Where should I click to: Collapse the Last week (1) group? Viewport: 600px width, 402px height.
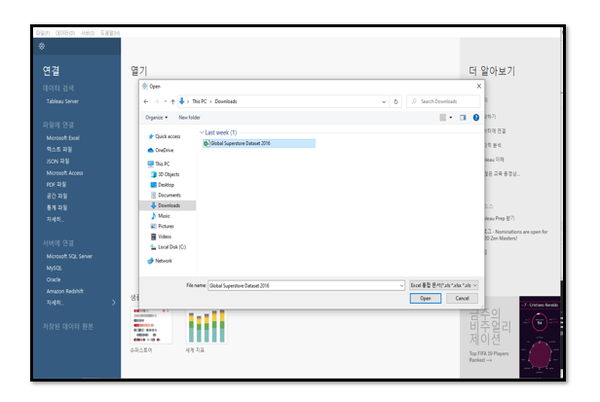[x=202, y=133]
